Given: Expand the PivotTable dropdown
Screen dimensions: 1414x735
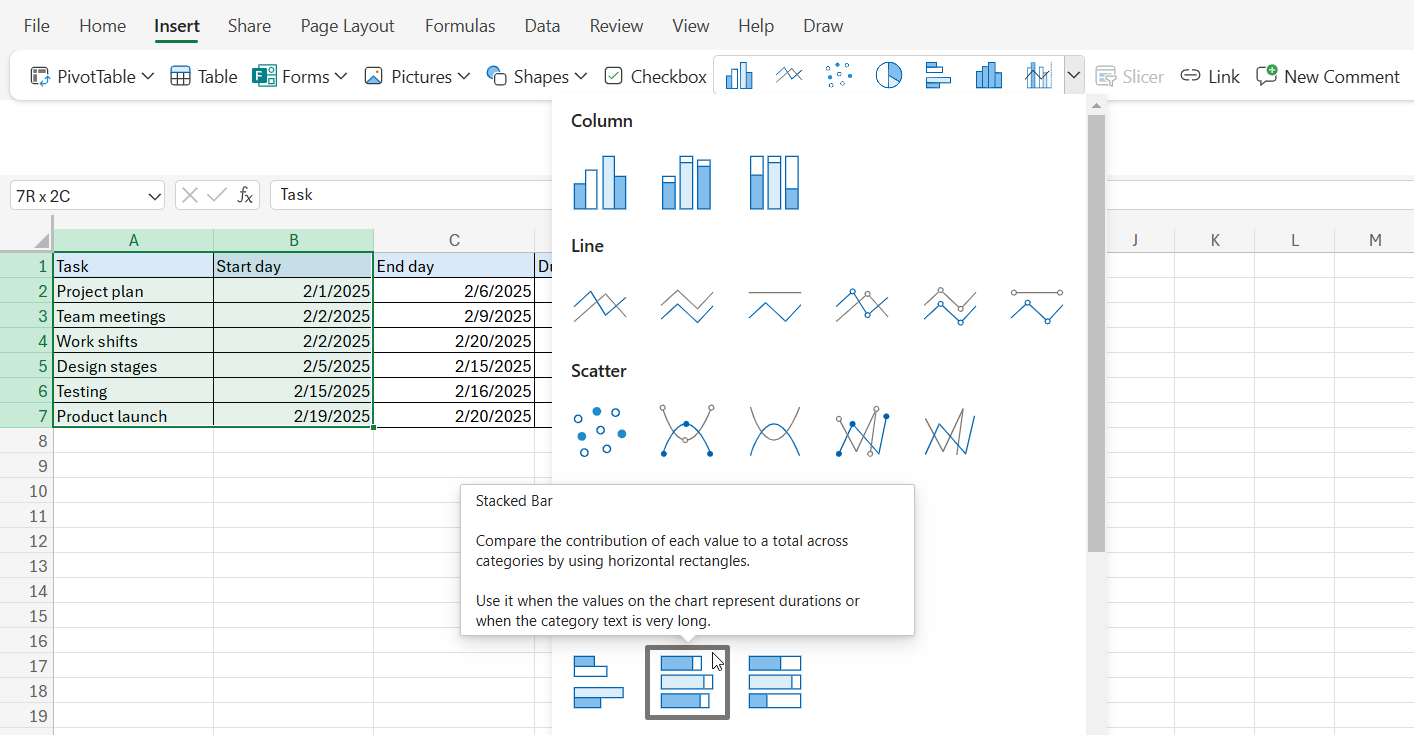Looking at the screenshot, I should (148, 75).
